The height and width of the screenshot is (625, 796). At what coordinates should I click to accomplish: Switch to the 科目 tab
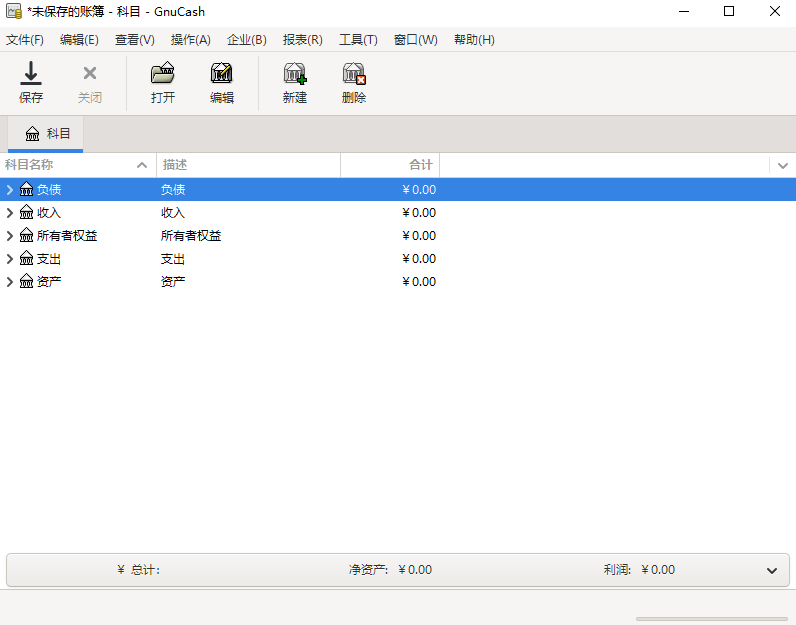click(x=46, y=134)
